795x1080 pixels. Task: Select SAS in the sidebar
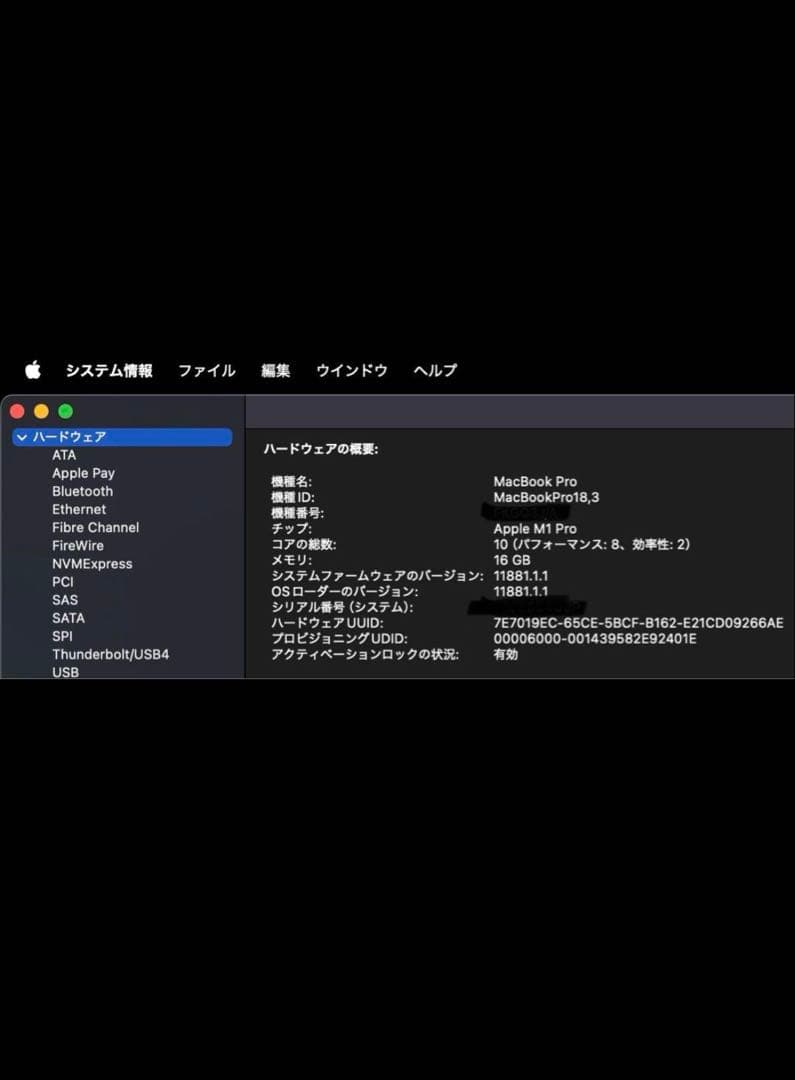pos(65,600)
